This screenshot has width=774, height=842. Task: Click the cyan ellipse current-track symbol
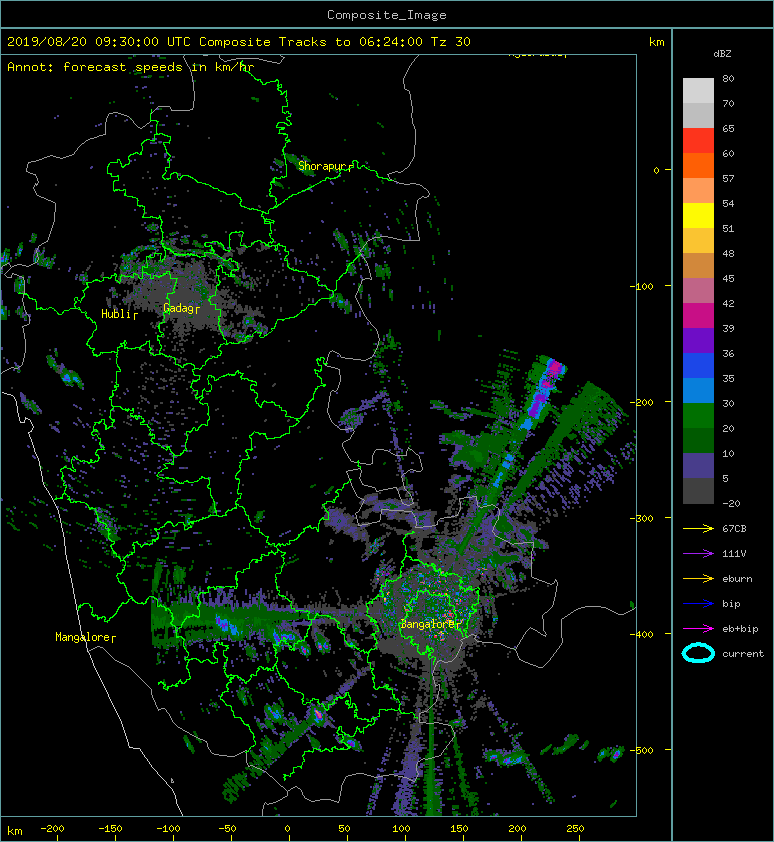[x=698, y=653]
